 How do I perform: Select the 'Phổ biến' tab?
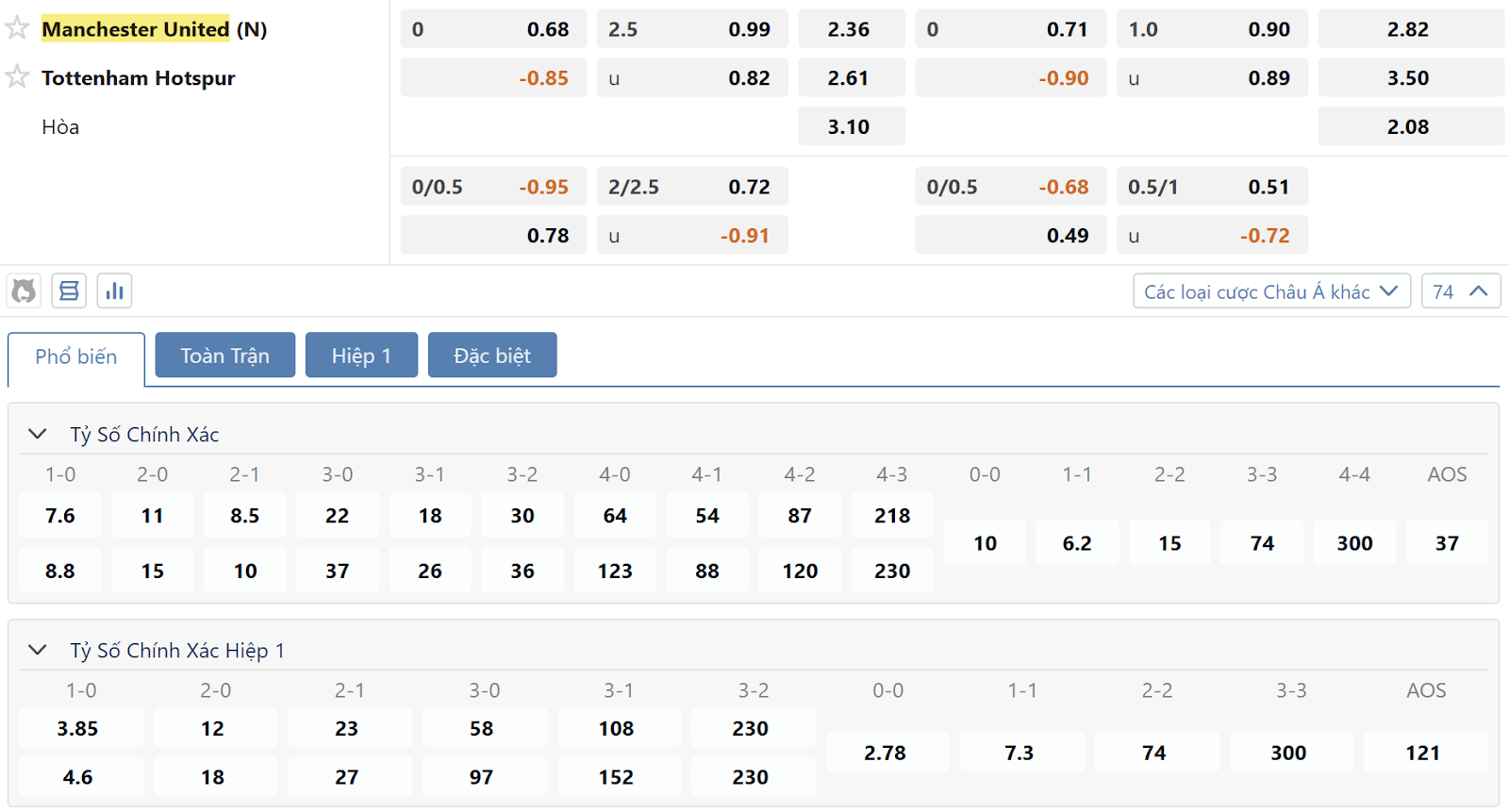click(x=76, y=357)
